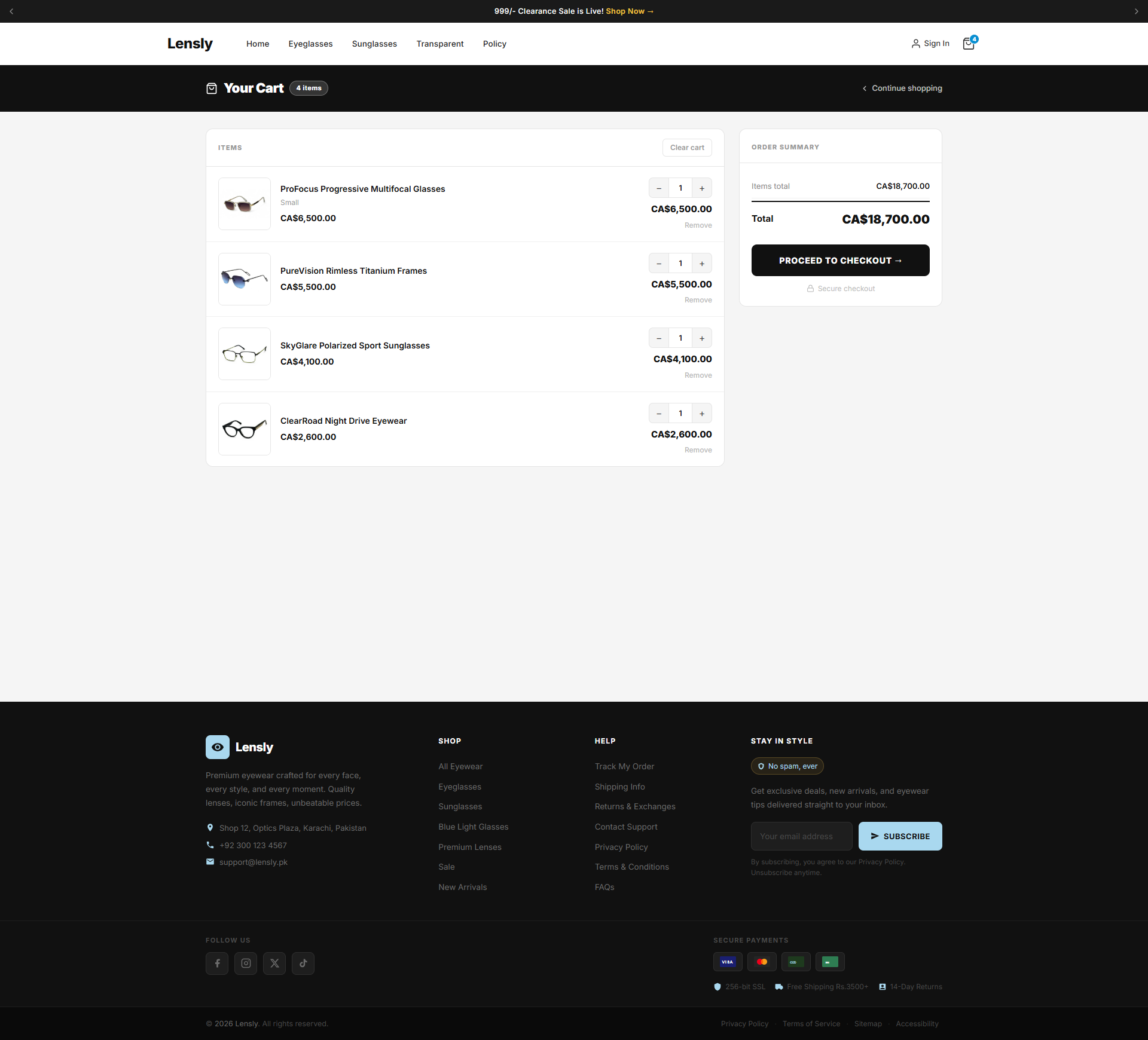Open Blue Light Glasses footer link
This screenshot has height=1040, width=1148.
[474, 827]
